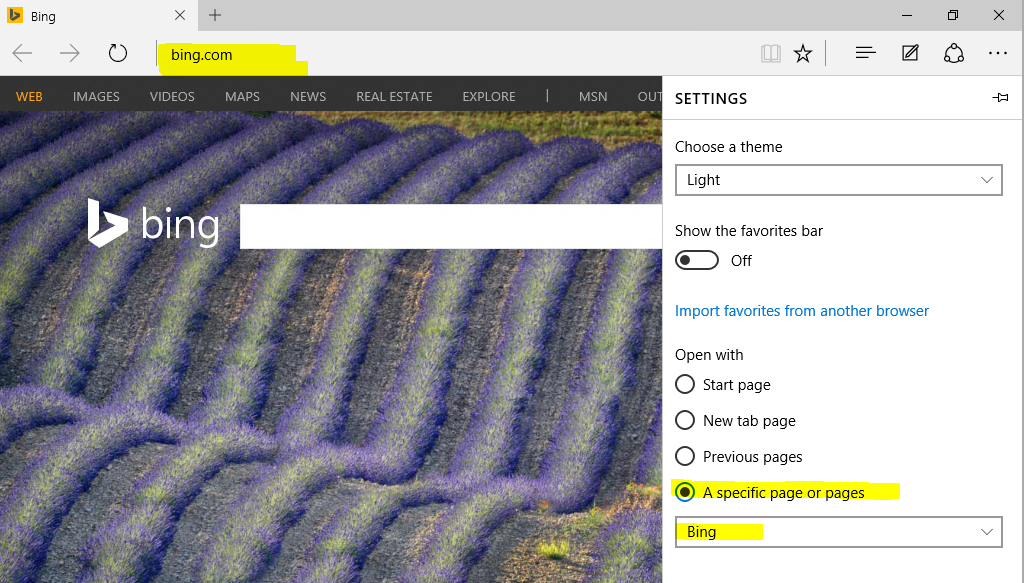Choose Previous pages radio option
Image resolution: width=1024 pixels, height=583 pixels.
[684, 456]
